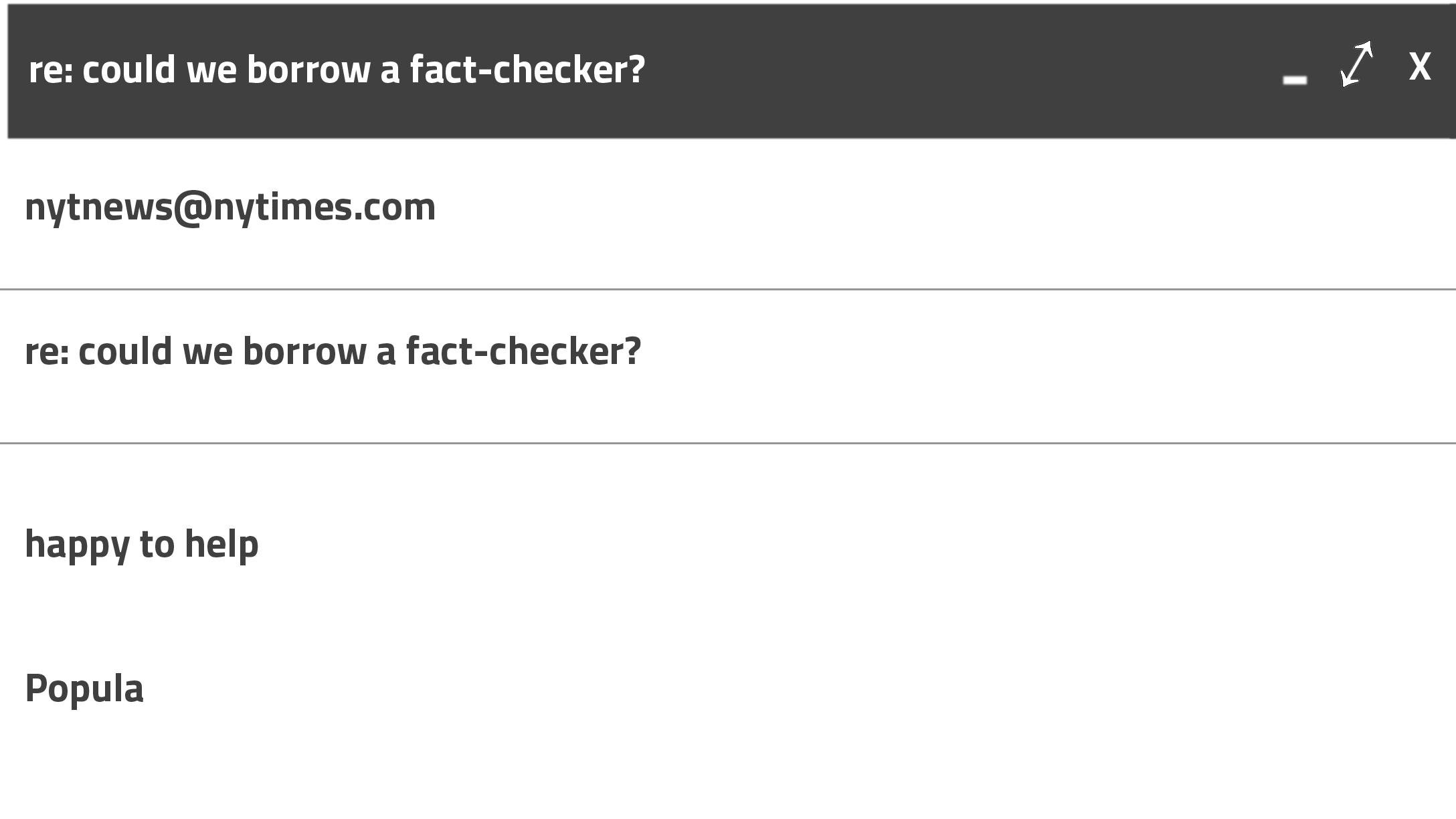Click the word "fact-checker?" in header title

point(527,70)
